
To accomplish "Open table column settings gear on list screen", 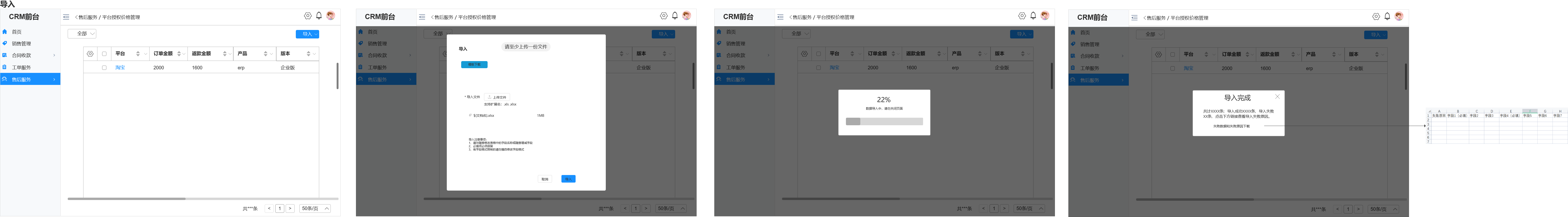I will tap(90, 54).
